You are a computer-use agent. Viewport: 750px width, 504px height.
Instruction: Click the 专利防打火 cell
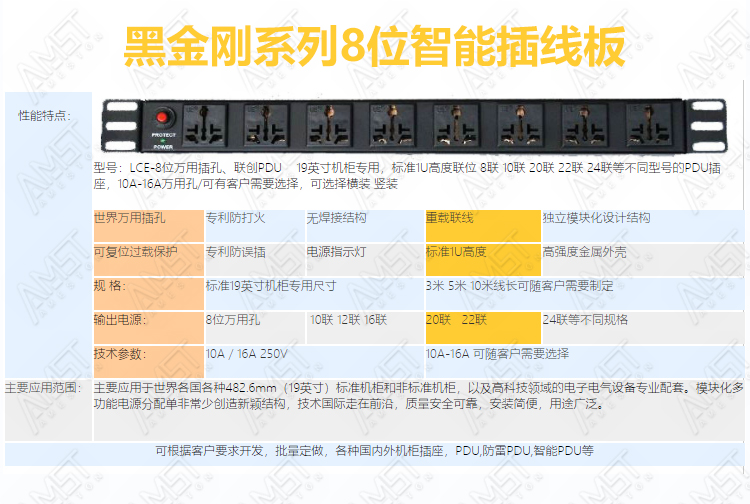255,226
